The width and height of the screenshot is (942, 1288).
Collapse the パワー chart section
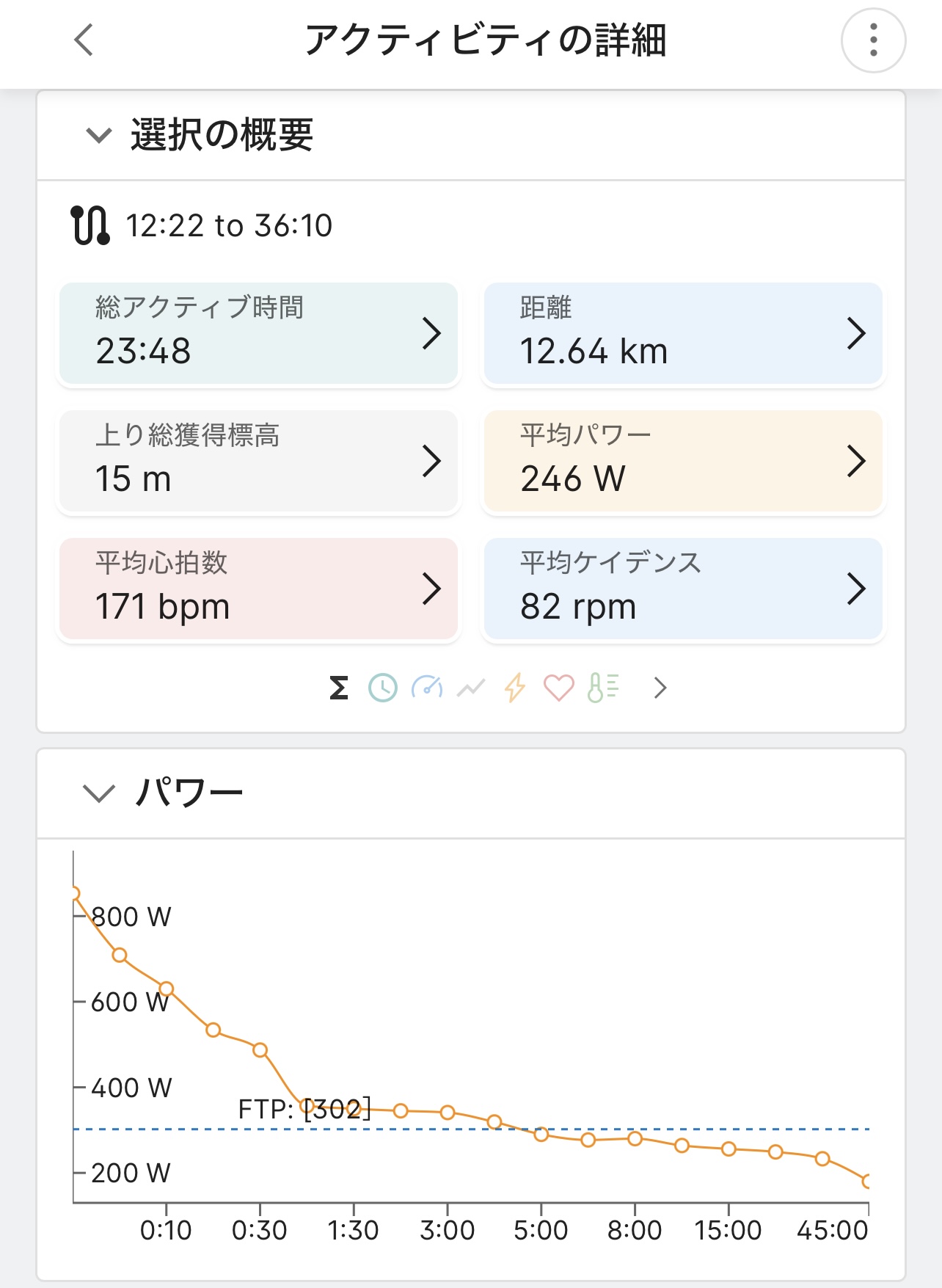click(99, 793)
